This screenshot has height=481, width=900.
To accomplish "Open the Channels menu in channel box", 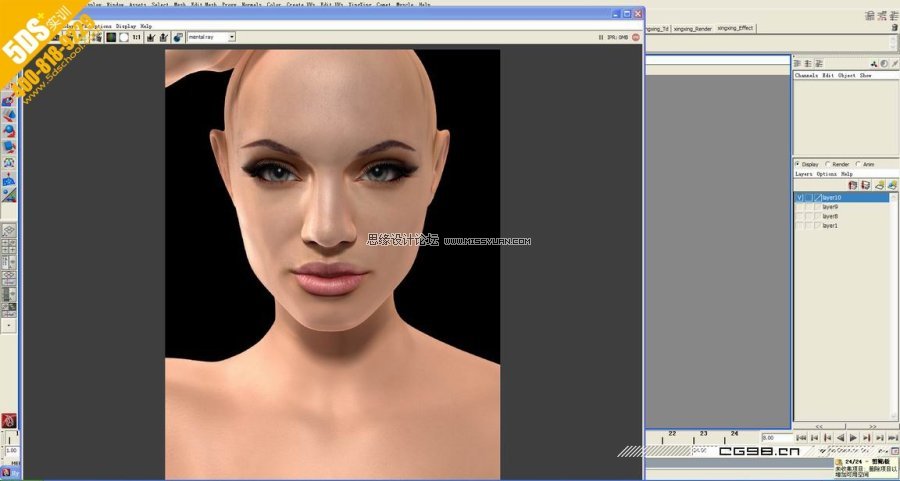I will click(806, 76).
